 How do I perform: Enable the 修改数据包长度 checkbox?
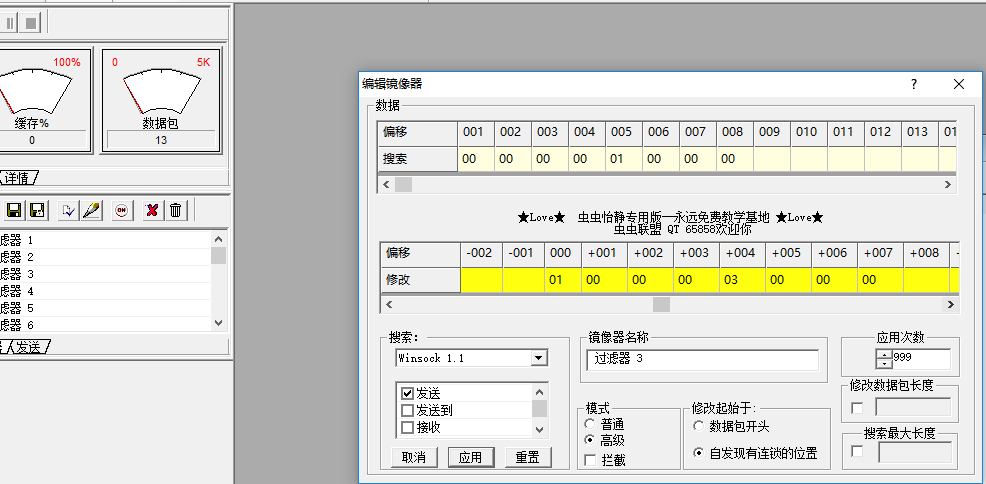click(856, 409)
